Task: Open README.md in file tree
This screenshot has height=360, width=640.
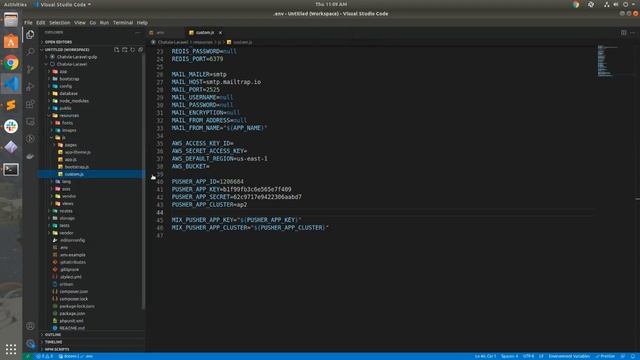Action: (x=72, y=328)
